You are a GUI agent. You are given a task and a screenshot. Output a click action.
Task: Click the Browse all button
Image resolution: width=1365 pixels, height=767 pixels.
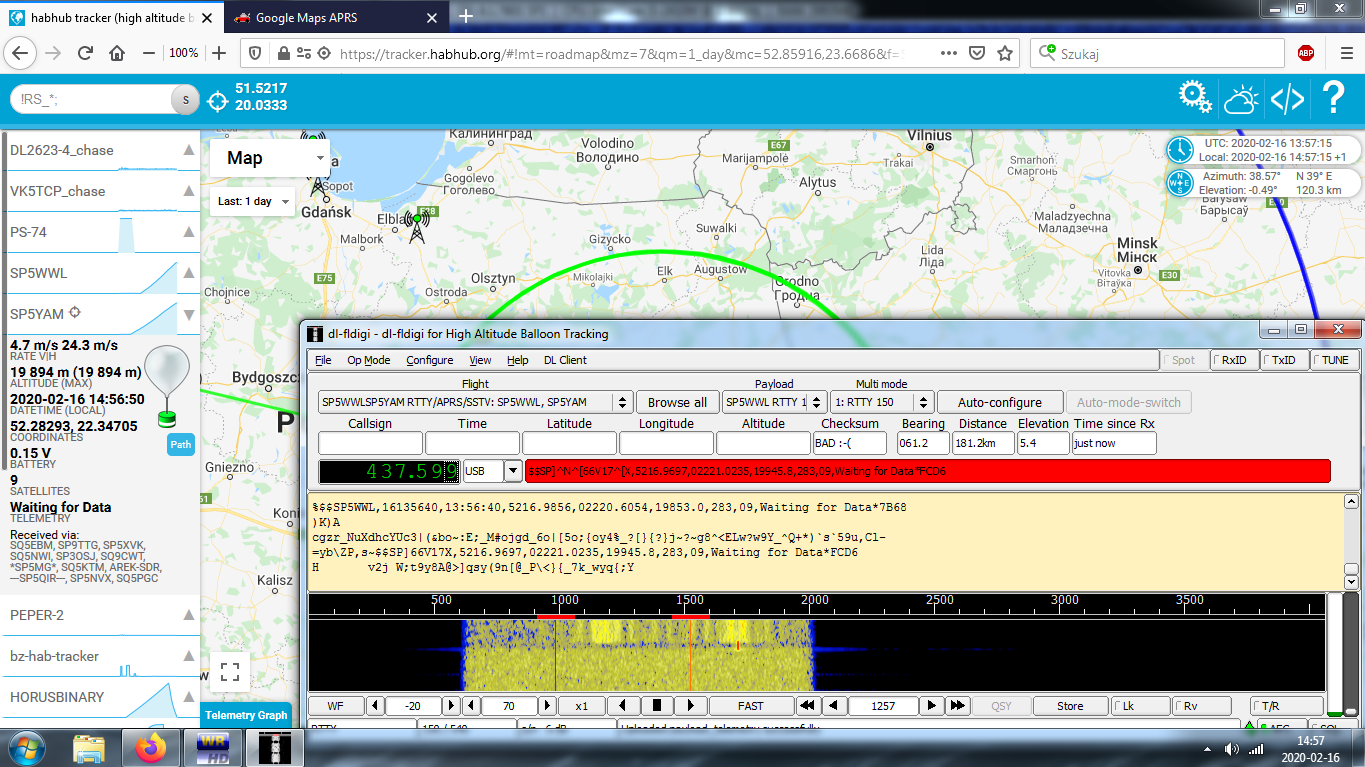coord(677,402)
